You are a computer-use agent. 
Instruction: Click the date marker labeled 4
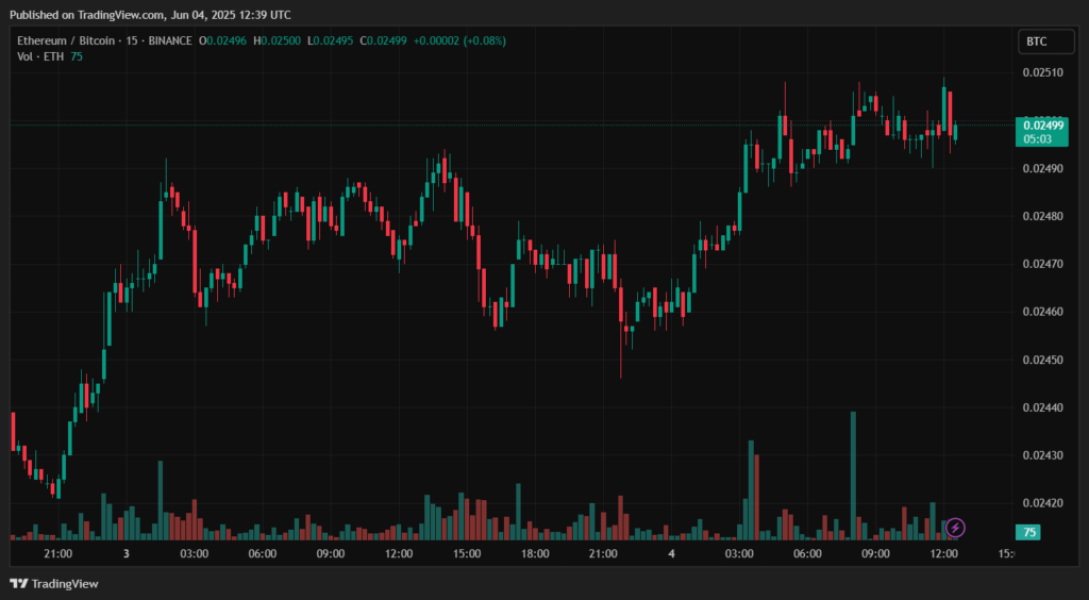[671, 553]
